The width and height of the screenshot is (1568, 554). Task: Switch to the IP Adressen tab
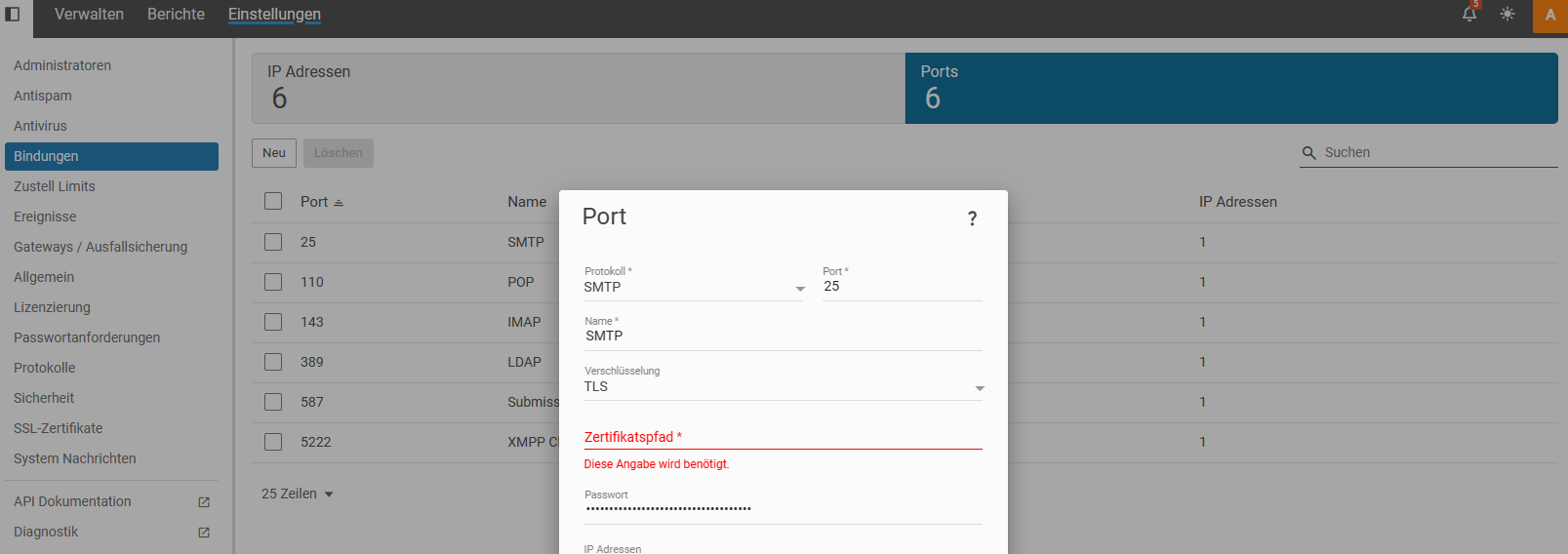click(578, 88)
